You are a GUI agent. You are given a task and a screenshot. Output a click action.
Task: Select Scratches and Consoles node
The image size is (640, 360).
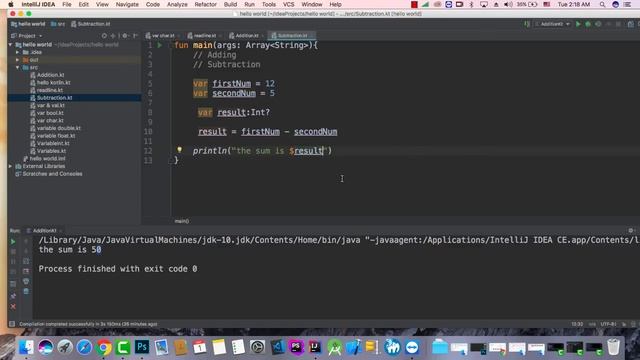(x=52, y=174)
